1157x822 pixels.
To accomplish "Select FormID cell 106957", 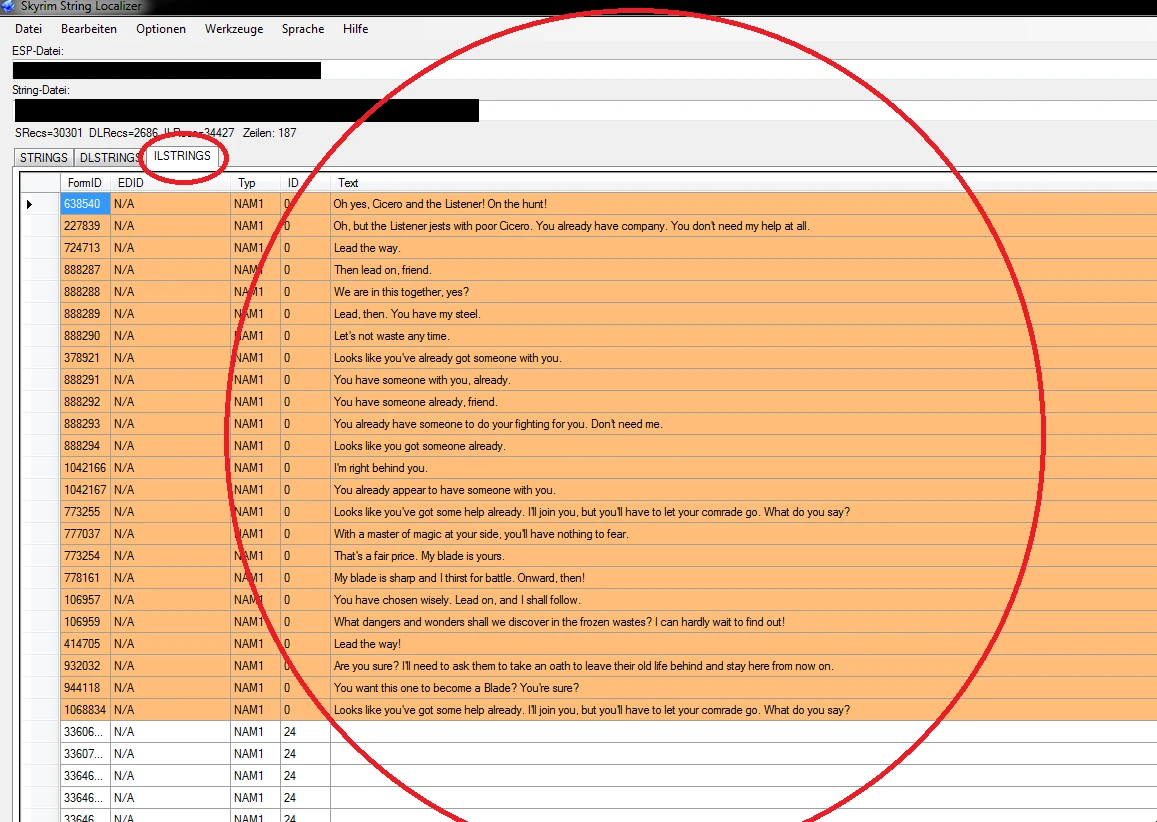I will click(85, 600).
